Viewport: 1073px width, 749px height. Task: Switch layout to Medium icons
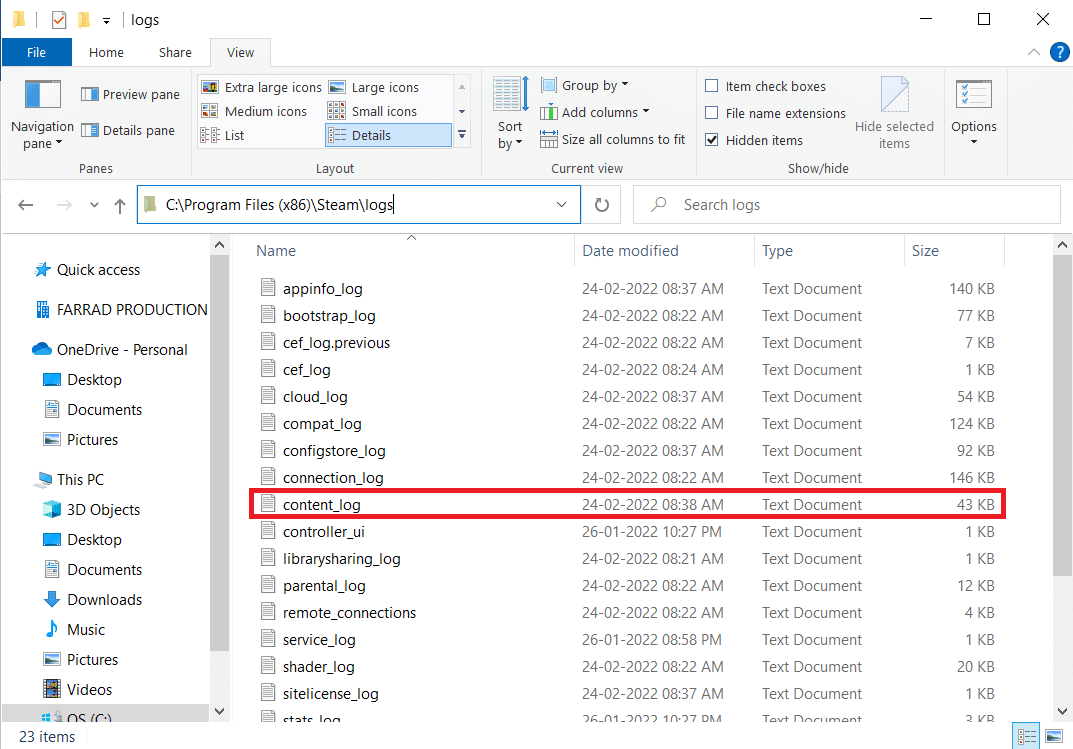254,111
